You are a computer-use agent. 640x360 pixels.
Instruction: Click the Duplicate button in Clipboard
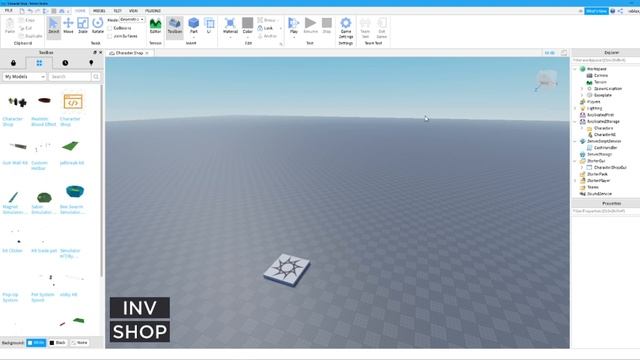(x=31, y=36)
